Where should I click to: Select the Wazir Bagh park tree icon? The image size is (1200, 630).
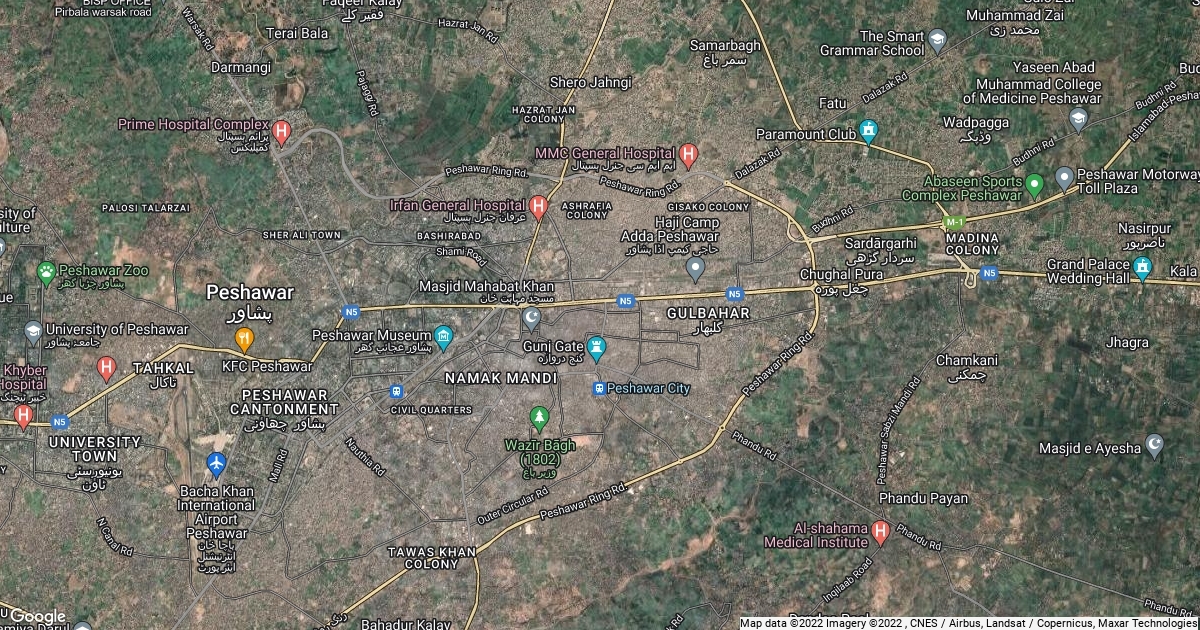(x=539, y=416)
